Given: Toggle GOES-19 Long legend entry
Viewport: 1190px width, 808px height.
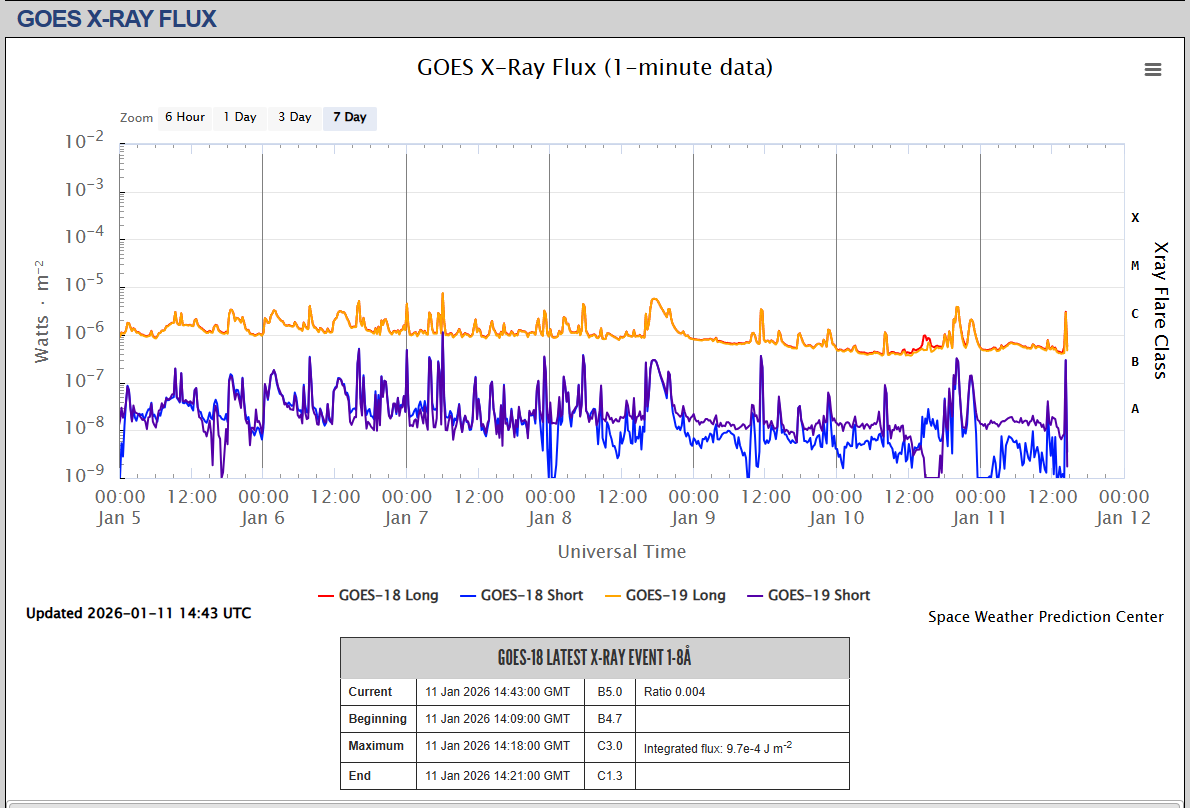Looking at the screenshot, I should (665, 595).
